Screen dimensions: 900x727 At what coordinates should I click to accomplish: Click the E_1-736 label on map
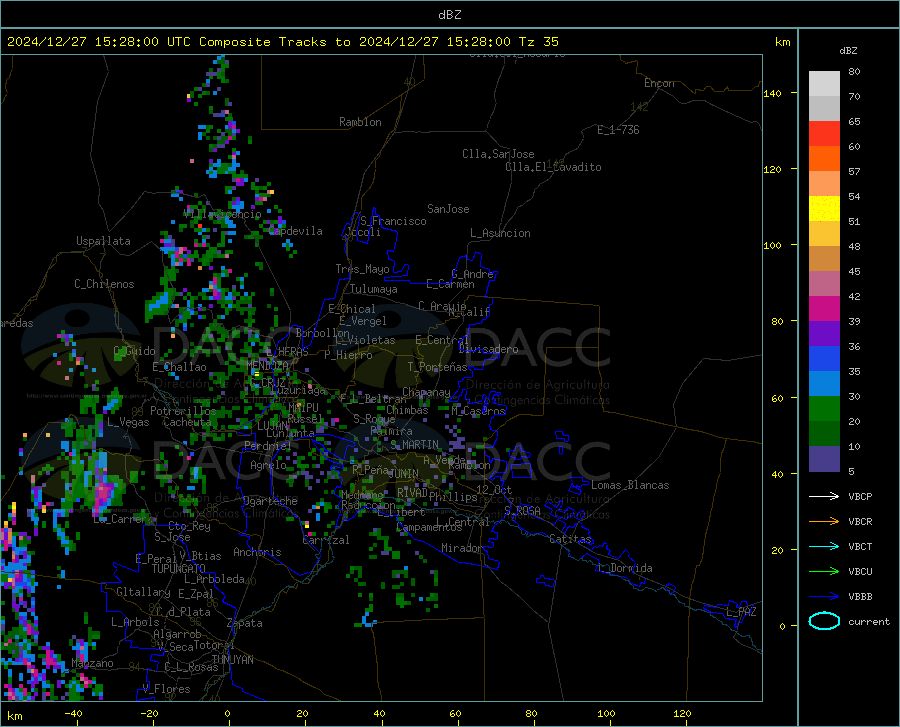618,130
